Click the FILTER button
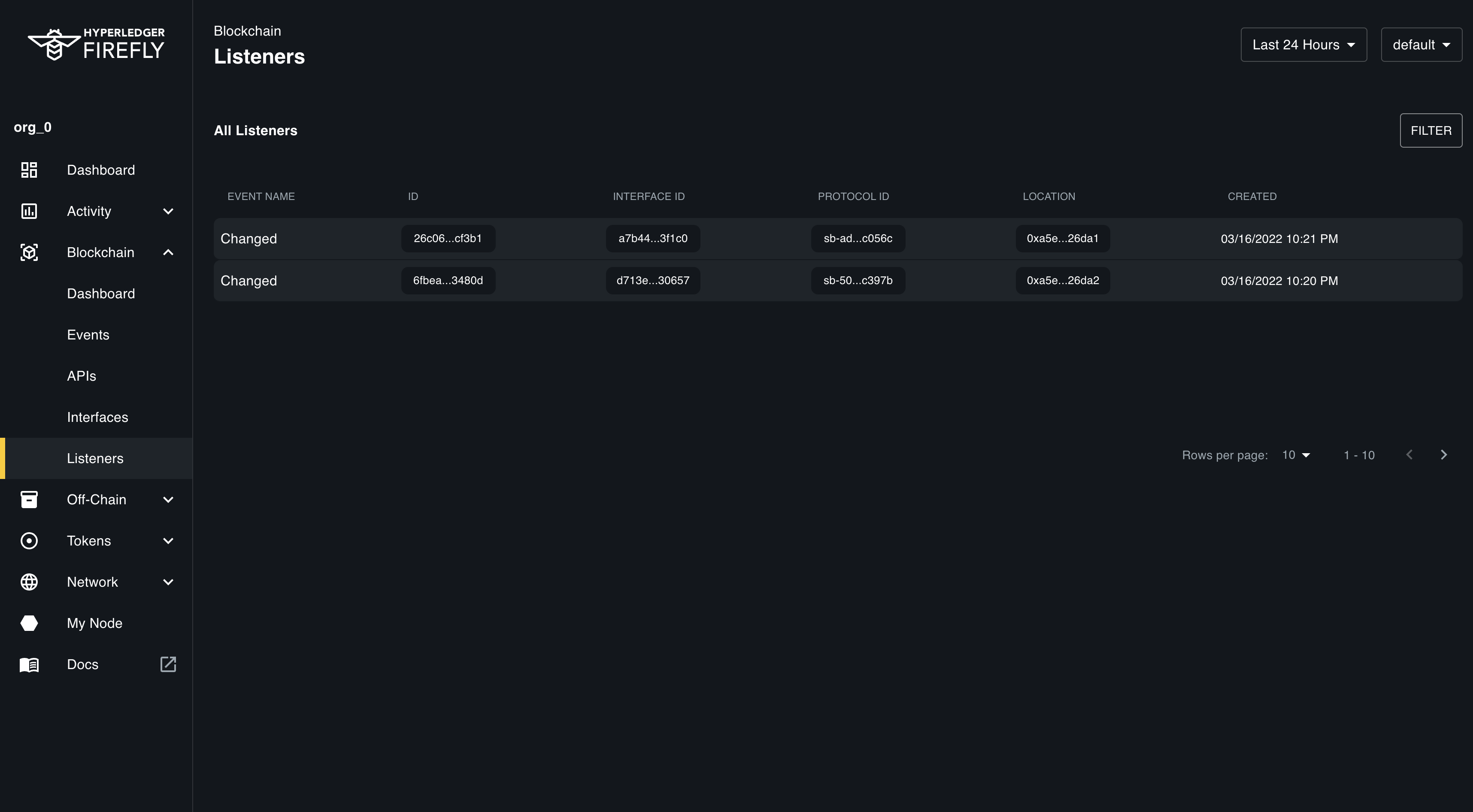Image resolution: width=1473 pixels, height=812 pixels. (x=1431, y=130)
